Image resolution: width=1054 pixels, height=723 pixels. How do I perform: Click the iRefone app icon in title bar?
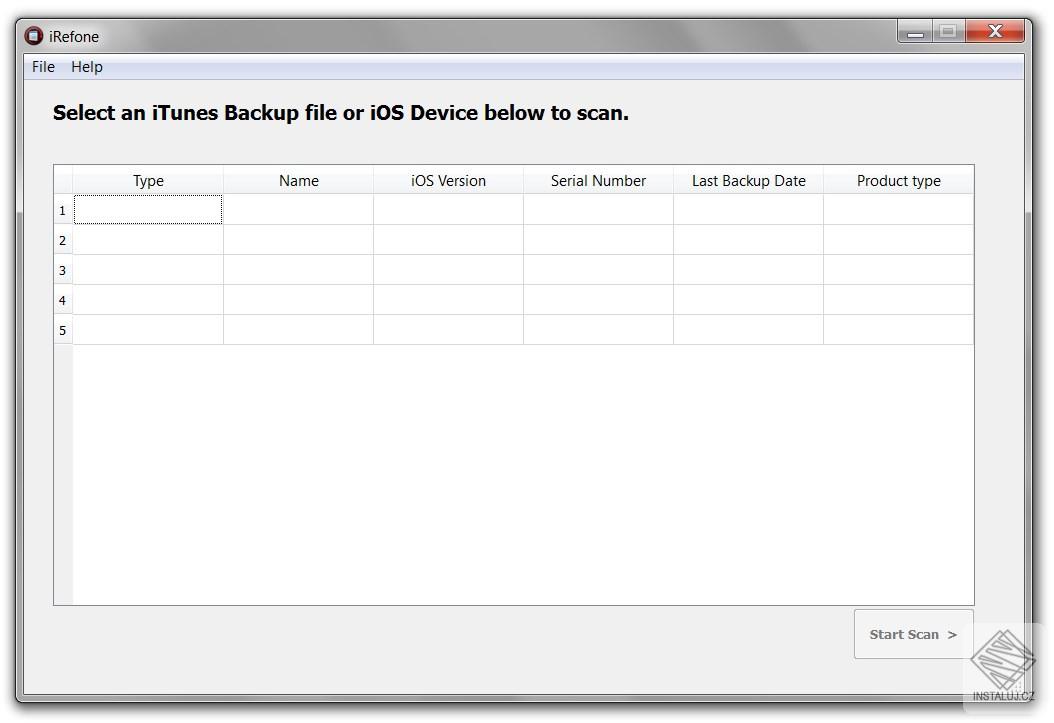pos(34,36)
